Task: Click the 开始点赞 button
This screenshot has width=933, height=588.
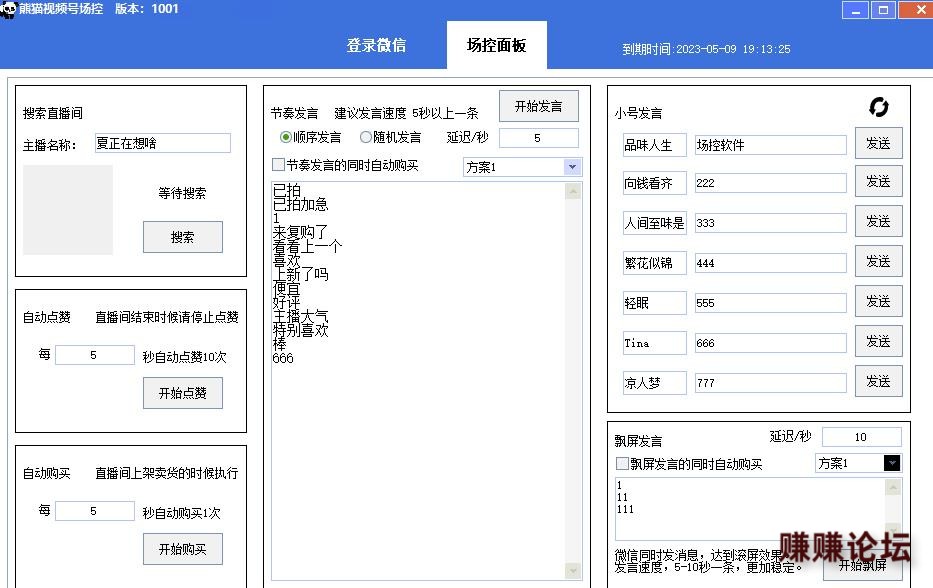Action: [183, 393]
